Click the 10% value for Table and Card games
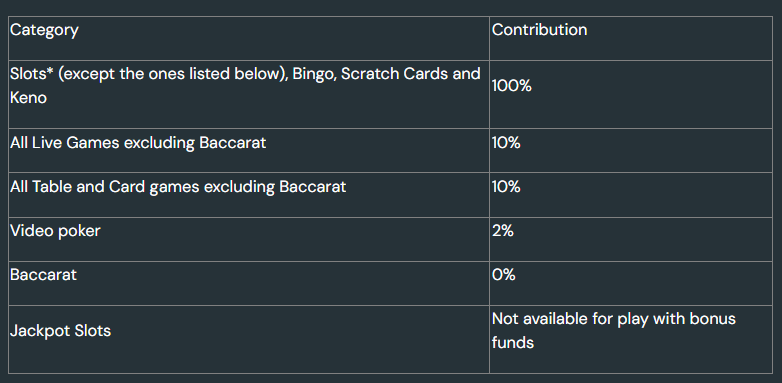This screenshot has width=782, height=383. [506, 187]
